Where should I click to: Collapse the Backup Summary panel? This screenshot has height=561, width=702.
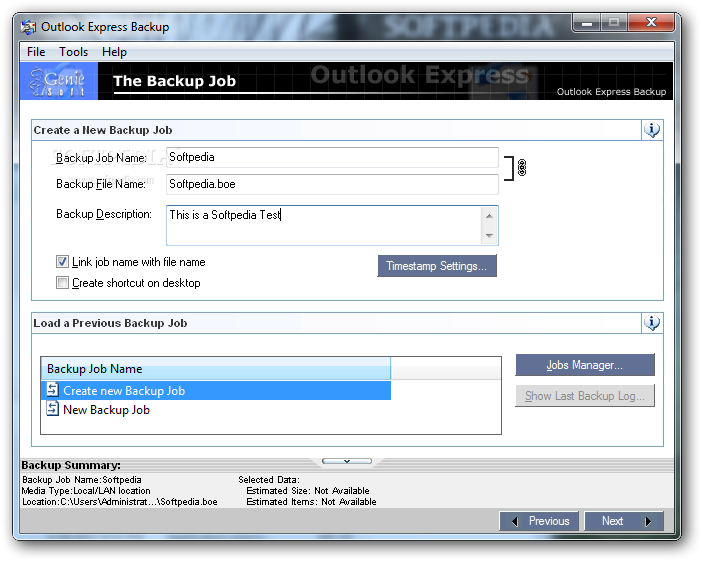click(347, 461)
